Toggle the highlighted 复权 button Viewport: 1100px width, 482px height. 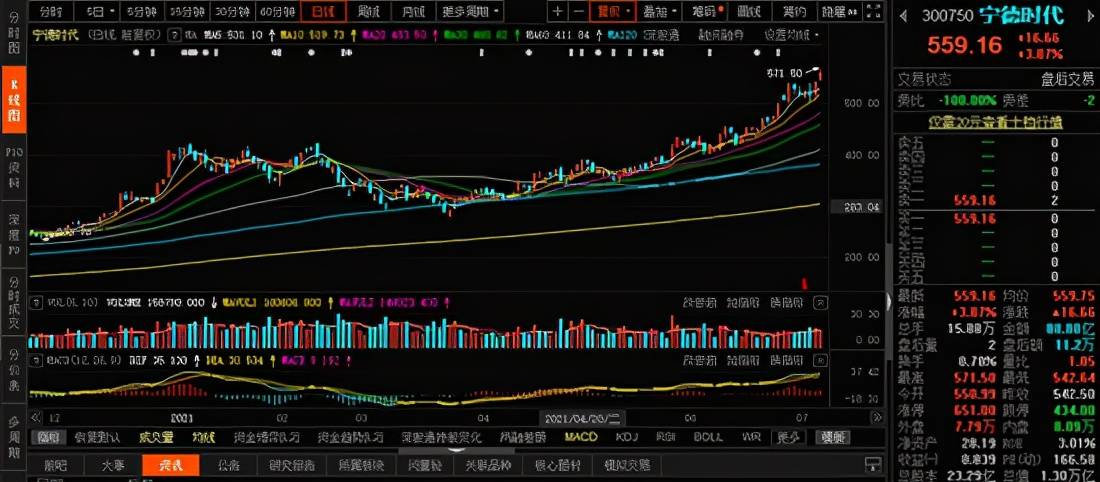click(612, 11)
